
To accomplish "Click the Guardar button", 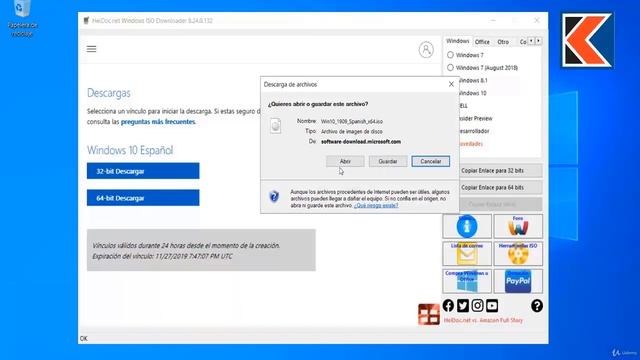I will [388, 161].
